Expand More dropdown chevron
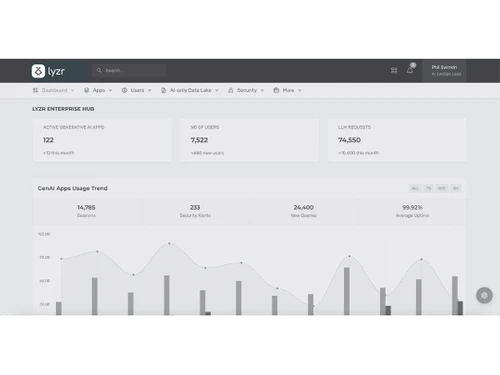The image size is (500, 375). [x=300, y=90]
